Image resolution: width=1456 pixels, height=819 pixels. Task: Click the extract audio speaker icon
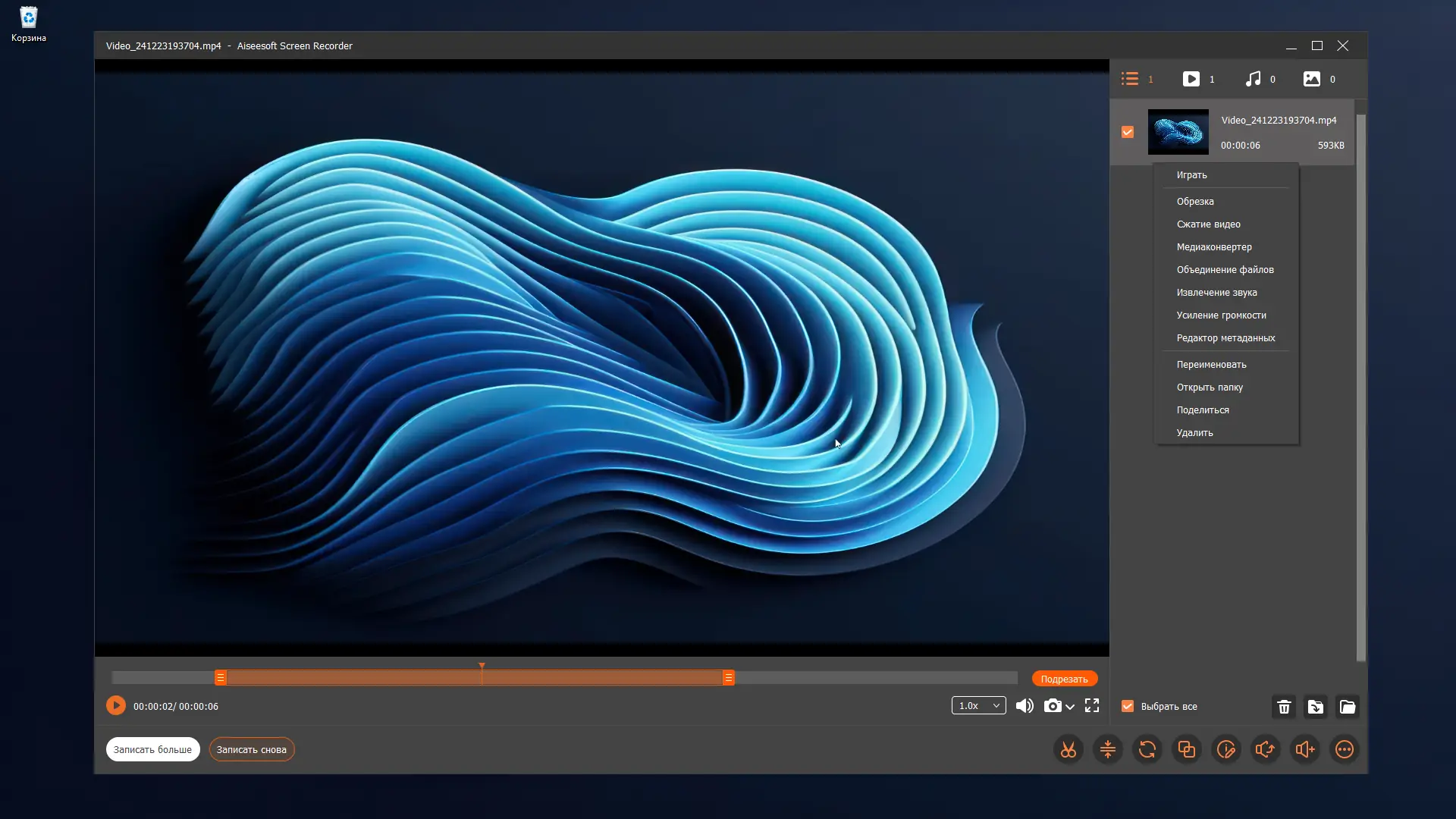pyautogui.click(x=1266, y=750)
